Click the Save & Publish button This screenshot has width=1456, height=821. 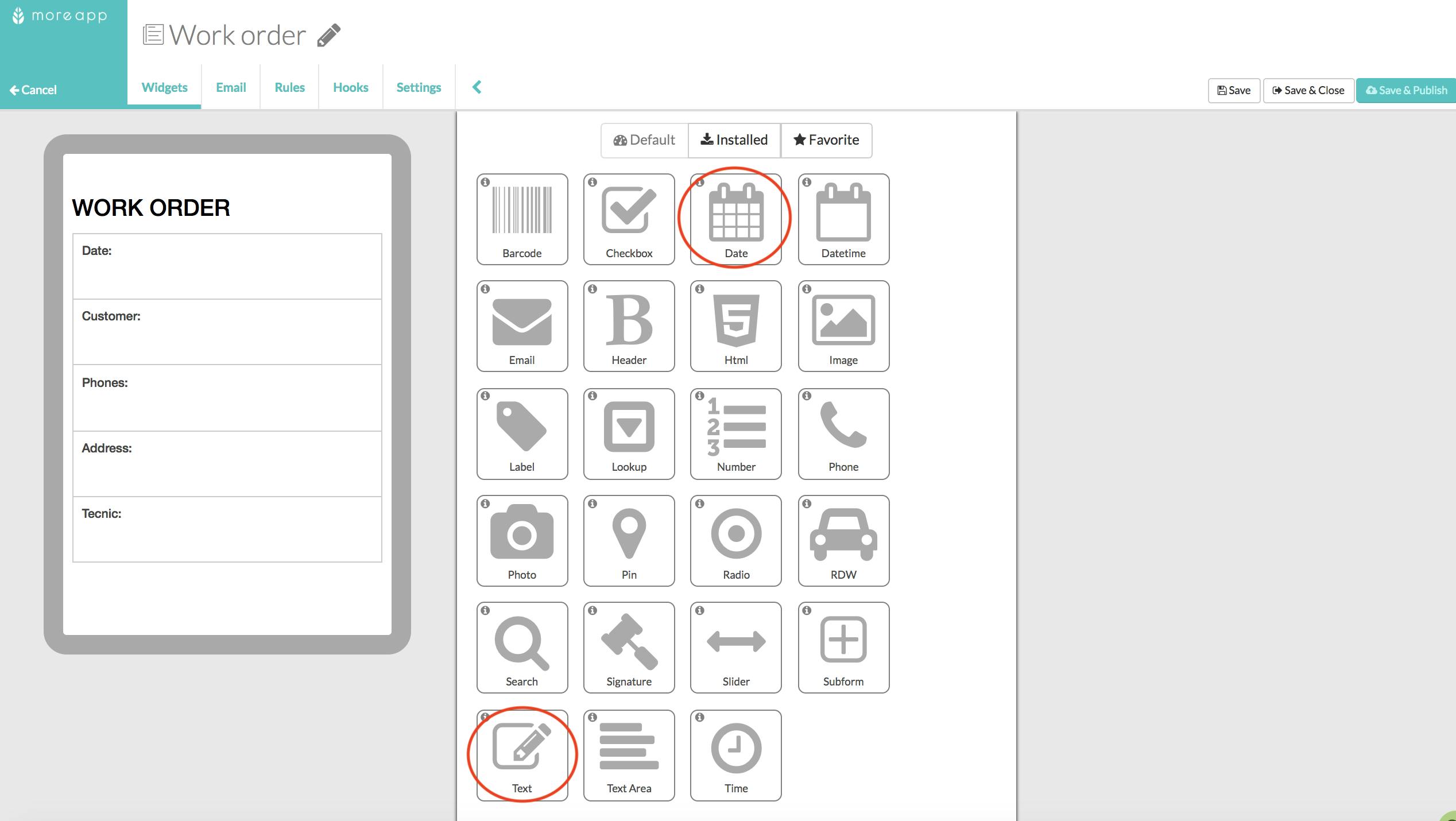click(1407, 89)
